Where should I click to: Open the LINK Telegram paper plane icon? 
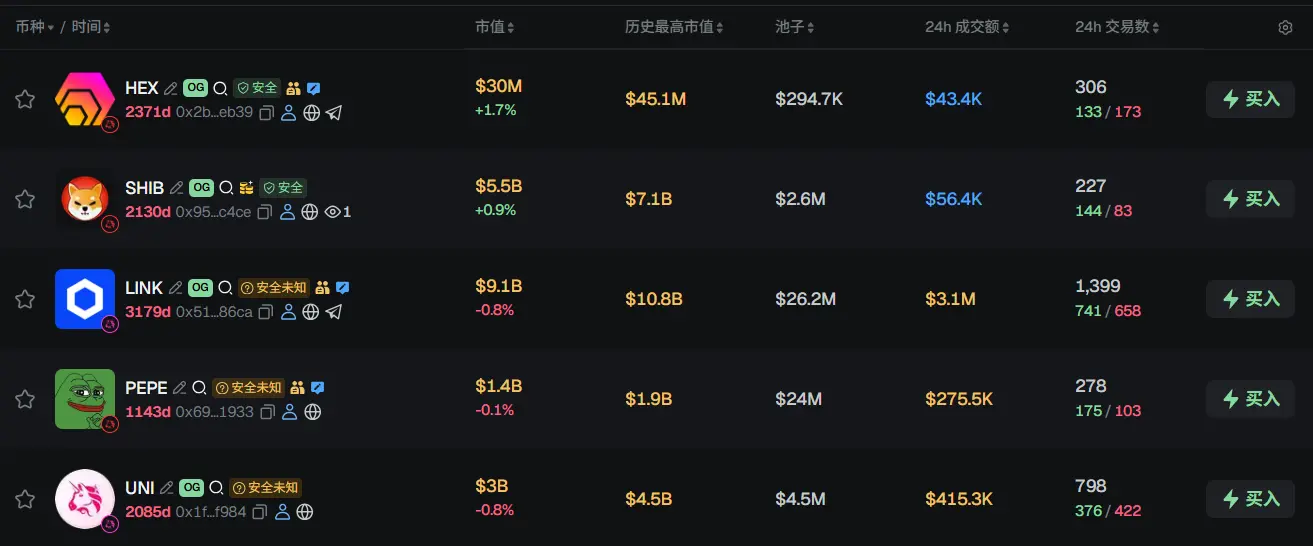point(334,312)
